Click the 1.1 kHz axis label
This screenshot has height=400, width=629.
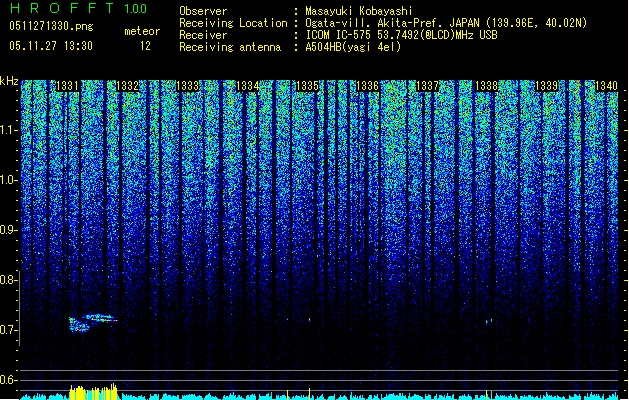coord(9,130)
